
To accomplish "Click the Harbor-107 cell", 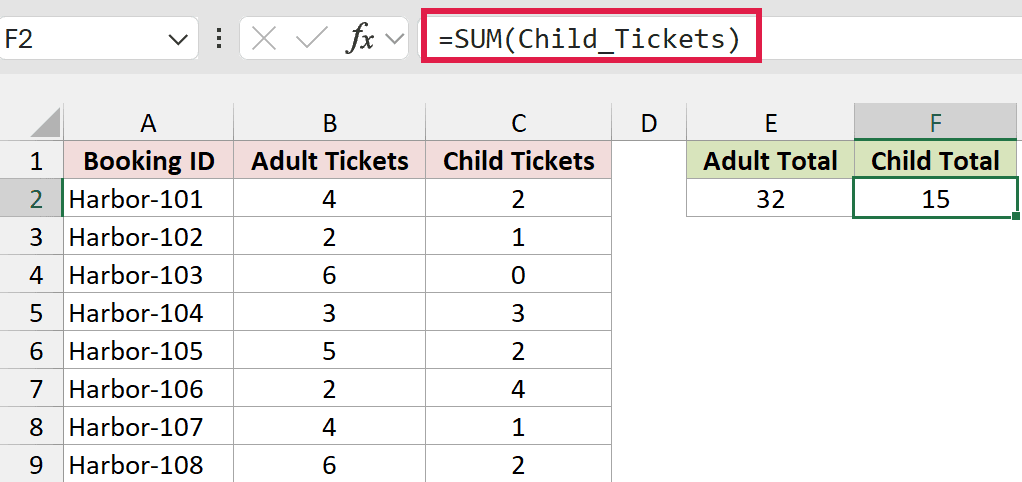I will coord(148,427).
